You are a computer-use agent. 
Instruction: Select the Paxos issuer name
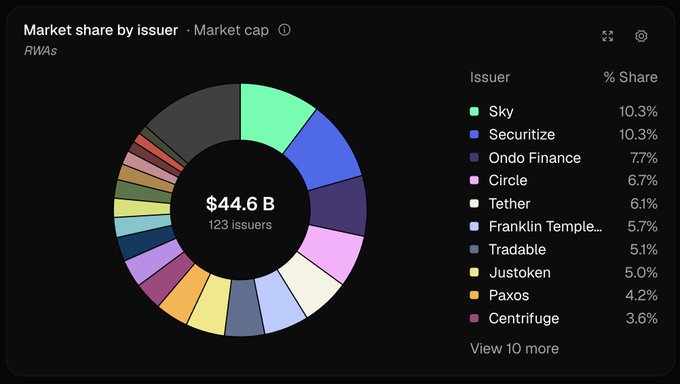point(509,295)
